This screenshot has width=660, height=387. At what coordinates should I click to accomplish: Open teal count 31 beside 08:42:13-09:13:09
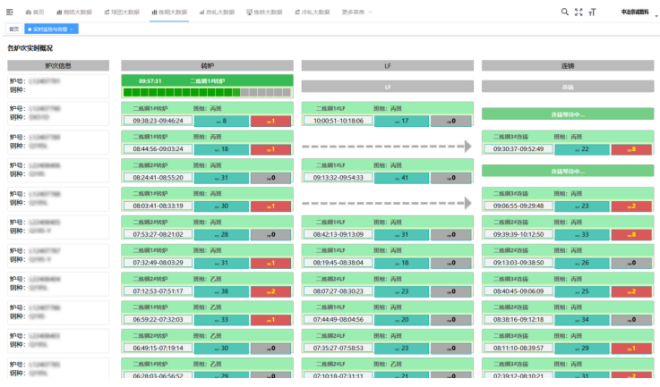(x=402, y=235)
